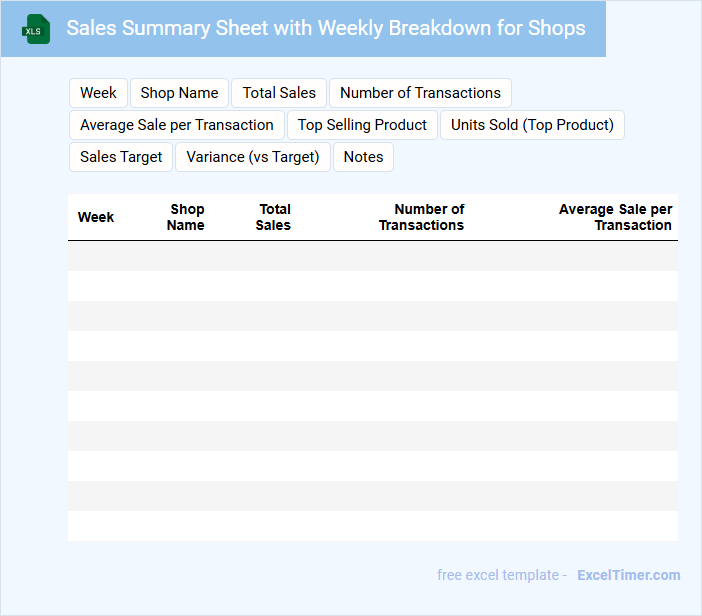Select the Shop Name tag
702x616 pixels.
pos(179,93)
